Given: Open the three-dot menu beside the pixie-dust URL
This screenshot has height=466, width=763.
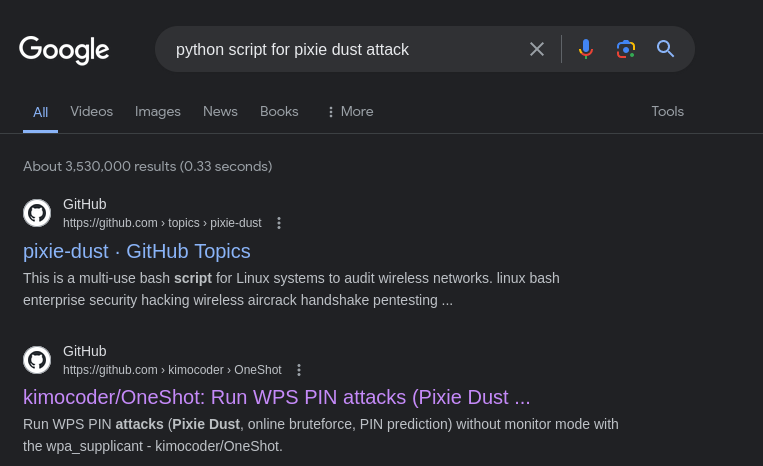Looking at the screenshot, I should (x=279, y=223).
